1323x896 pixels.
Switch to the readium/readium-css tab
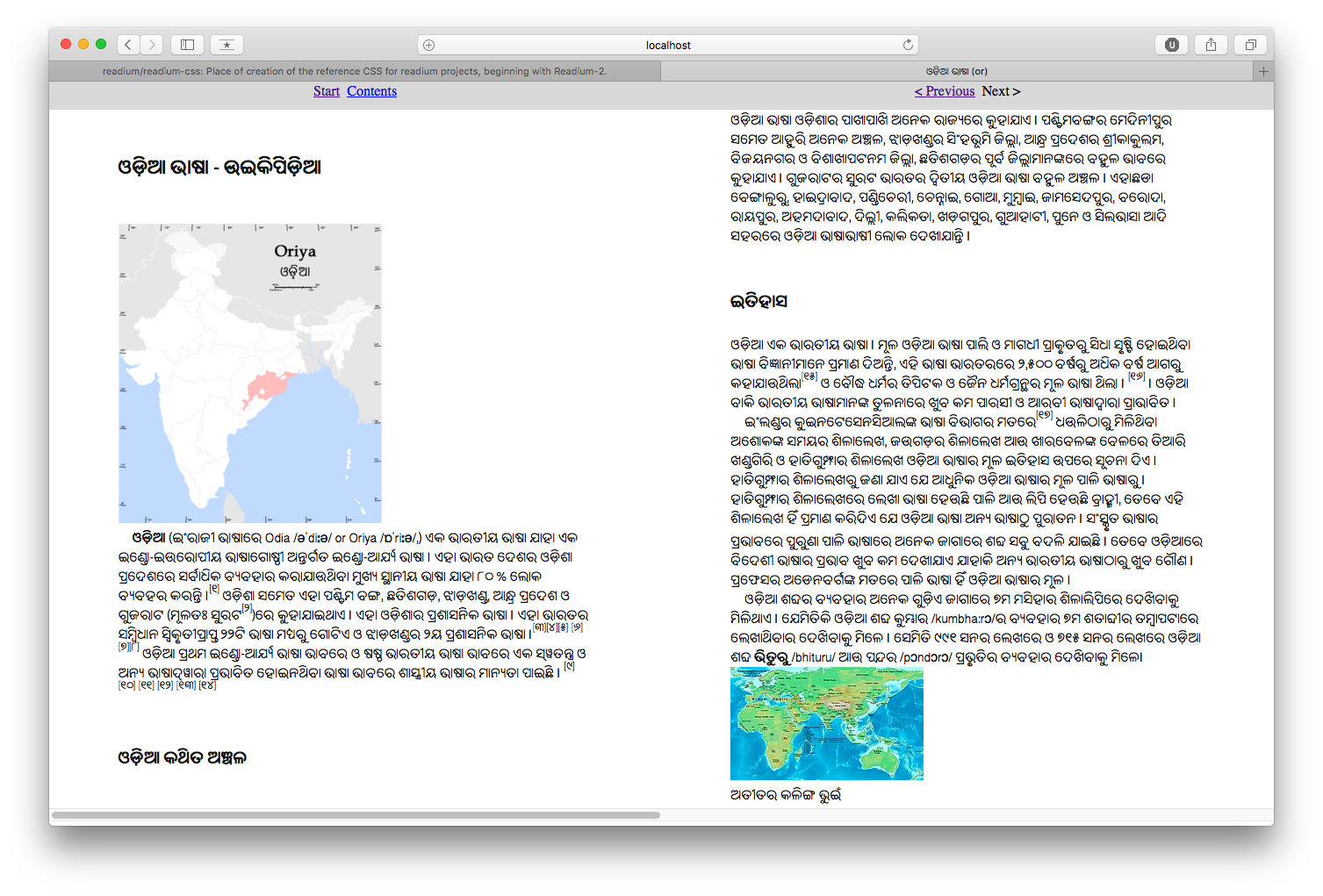(x=355, y=71)
